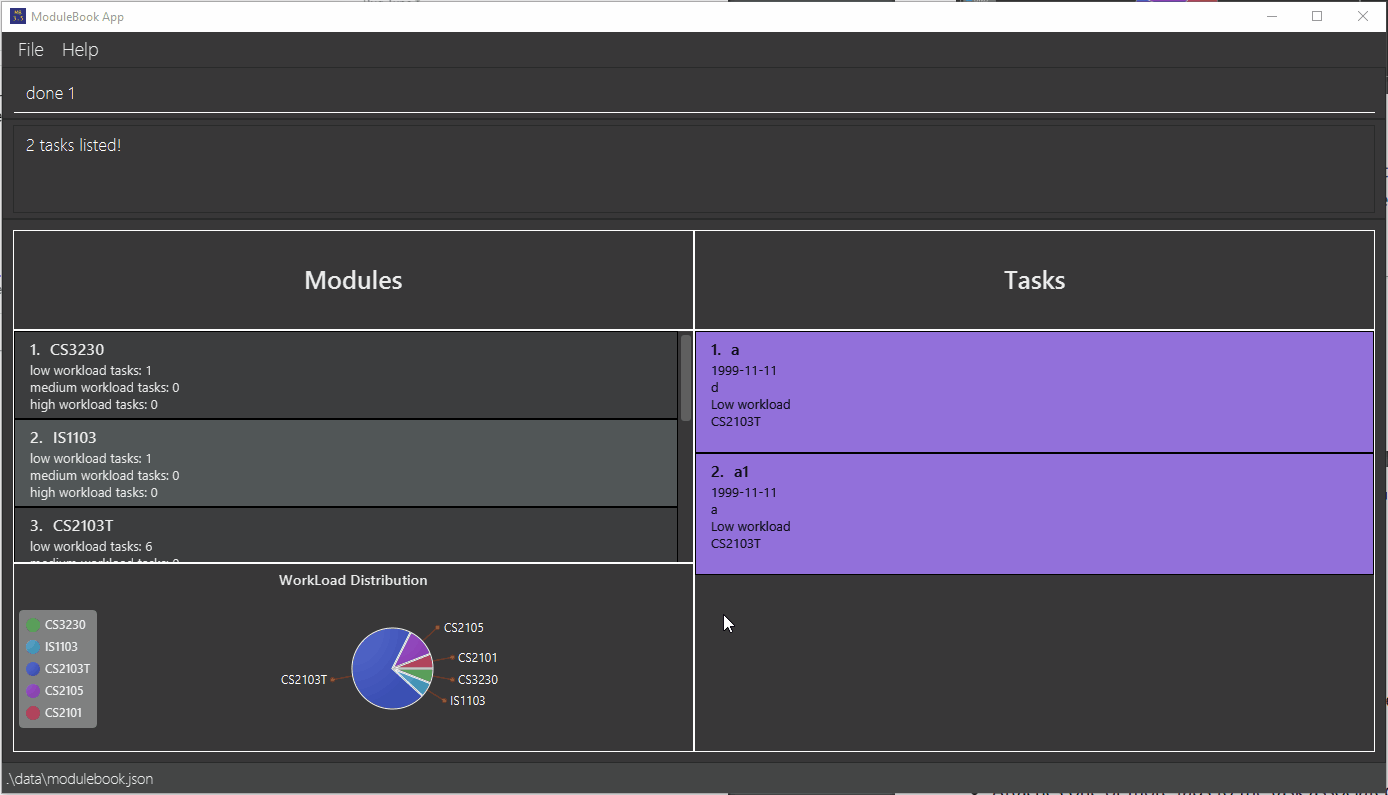Viewport: 1388px width, 795px height.
Task: Click 'medium workload tasks: 0' under CS3230
Action: [105, 388]
